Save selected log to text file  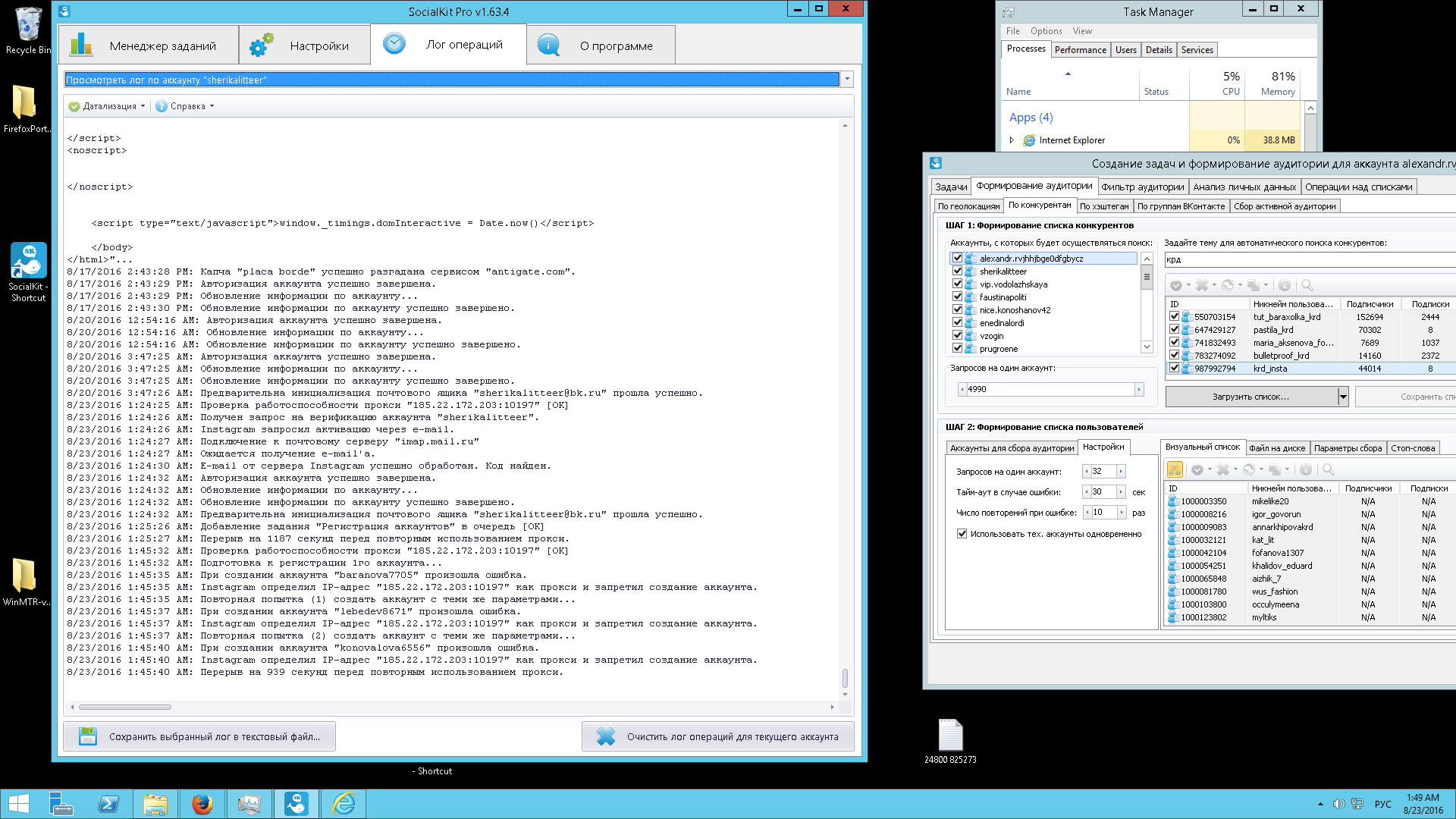[x=199, y=736]
